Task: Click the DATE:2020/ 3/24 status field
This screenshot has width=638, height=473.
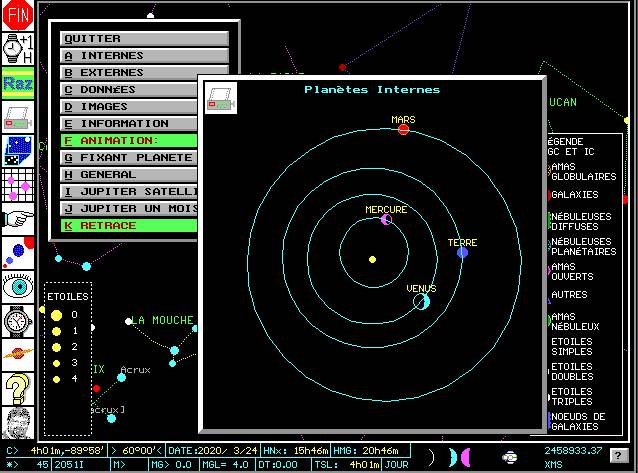Action: tap(213, 451)
